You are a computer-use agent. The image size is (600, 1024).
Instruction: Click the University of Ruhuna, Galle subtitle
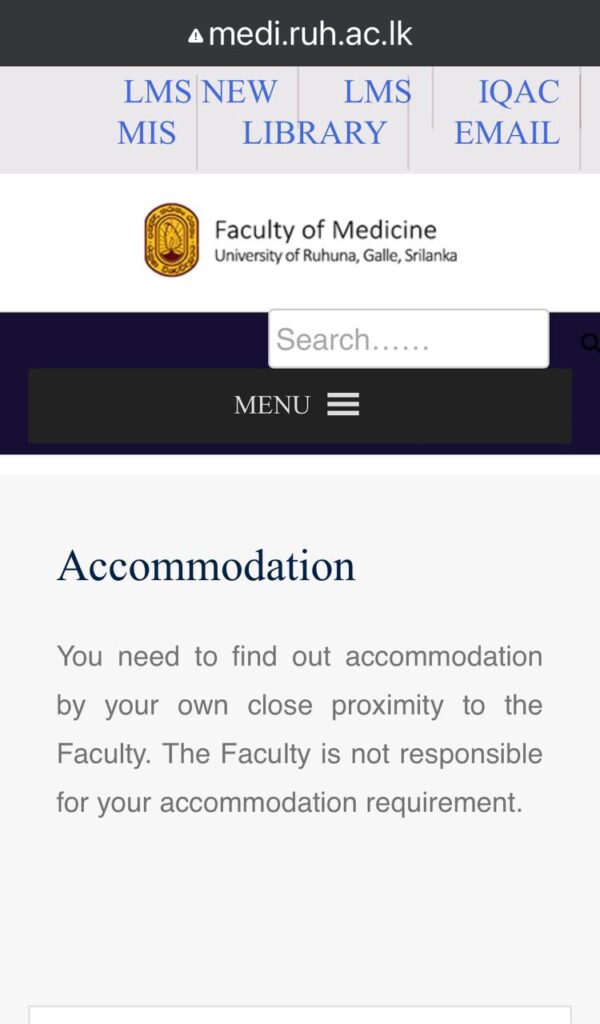coord(335,256)
